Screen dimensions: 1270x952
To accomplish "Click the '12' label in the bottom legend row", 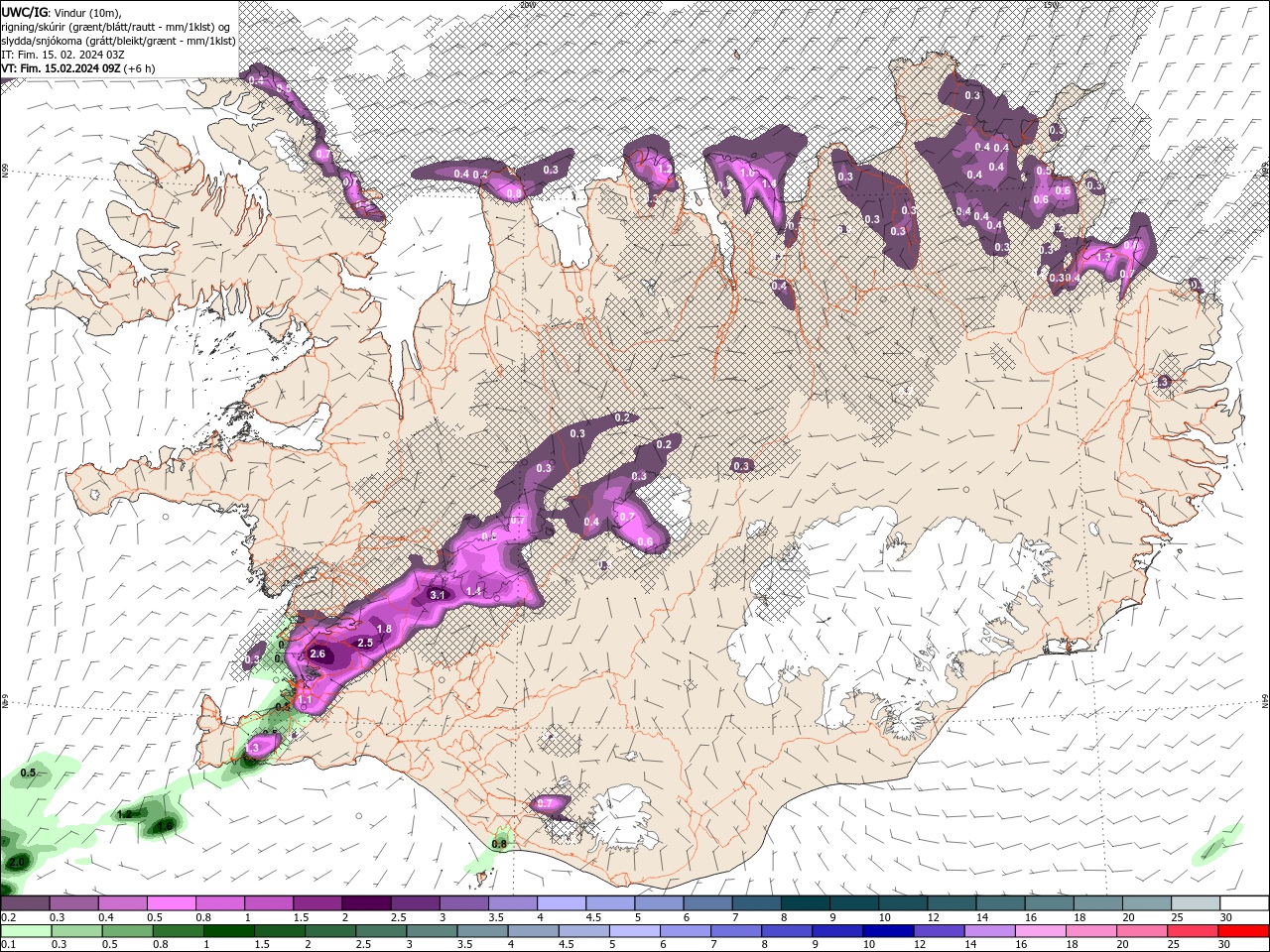I will (x=922, y=945).
